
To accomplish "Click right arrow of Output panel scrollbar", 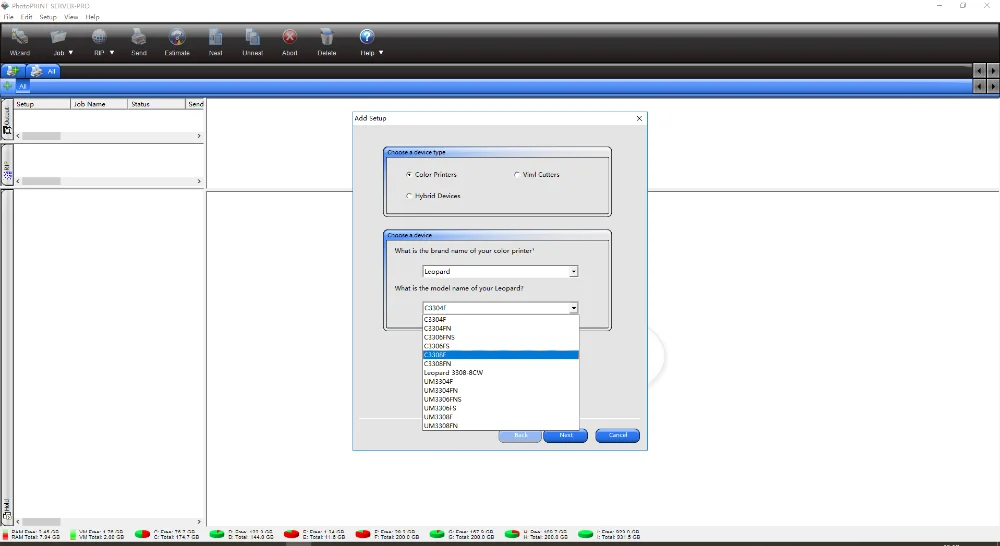I will (x=199, y=136).
